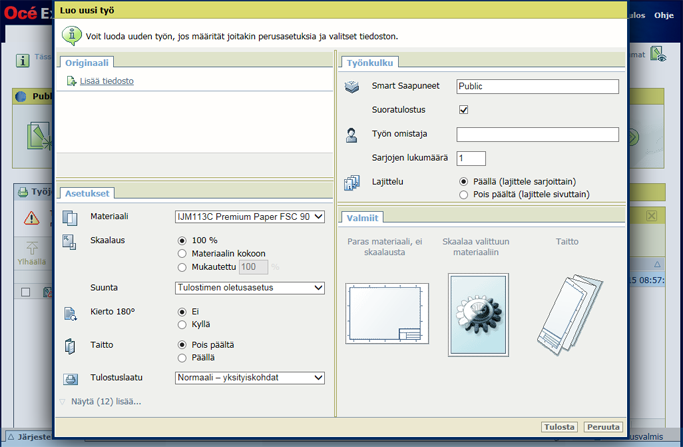Click the Peruuta button
This screenshot has width=683, height=447.
tap(603, 427)
